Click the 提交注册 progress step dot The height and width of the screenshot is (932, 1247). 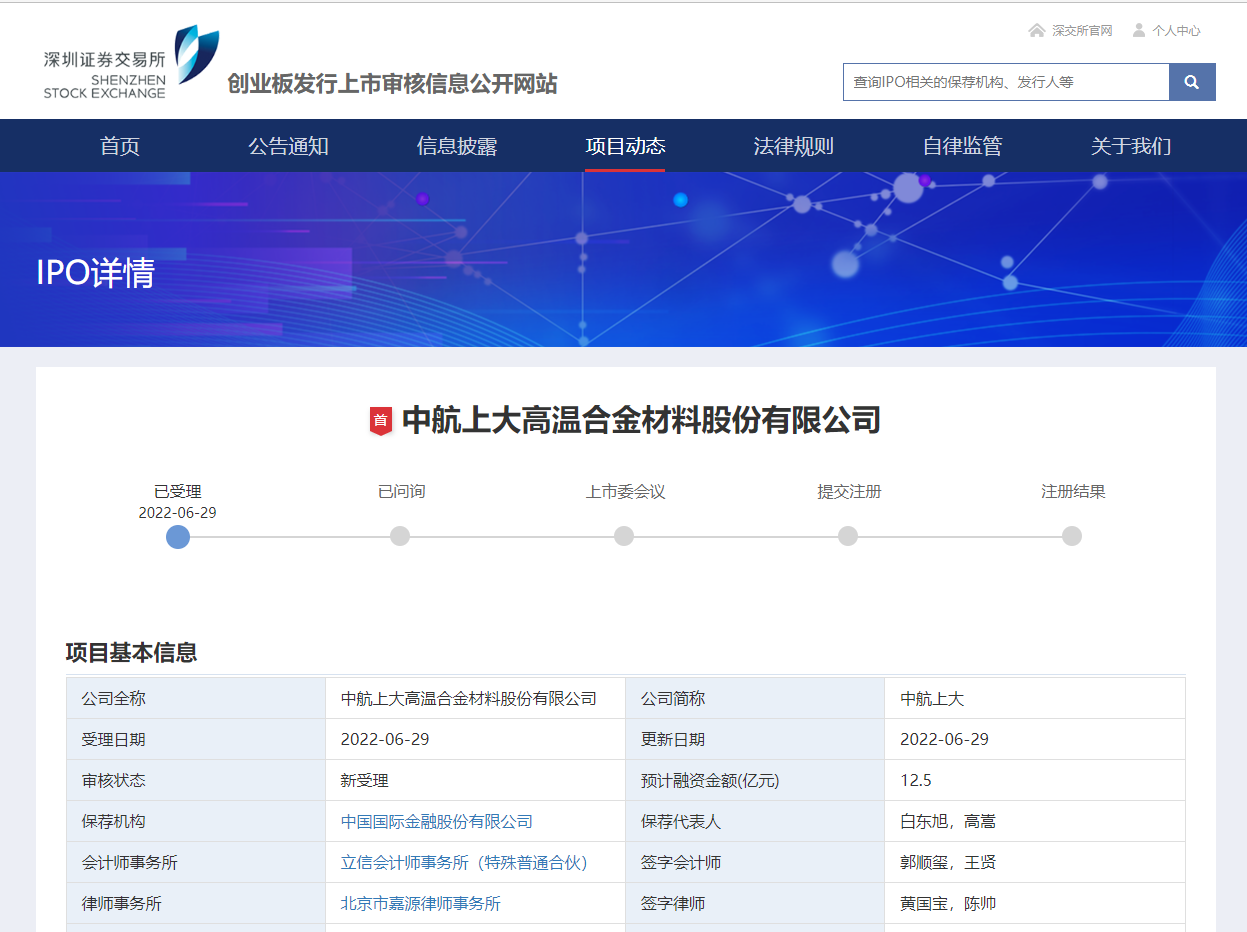[x=848, y=536]
